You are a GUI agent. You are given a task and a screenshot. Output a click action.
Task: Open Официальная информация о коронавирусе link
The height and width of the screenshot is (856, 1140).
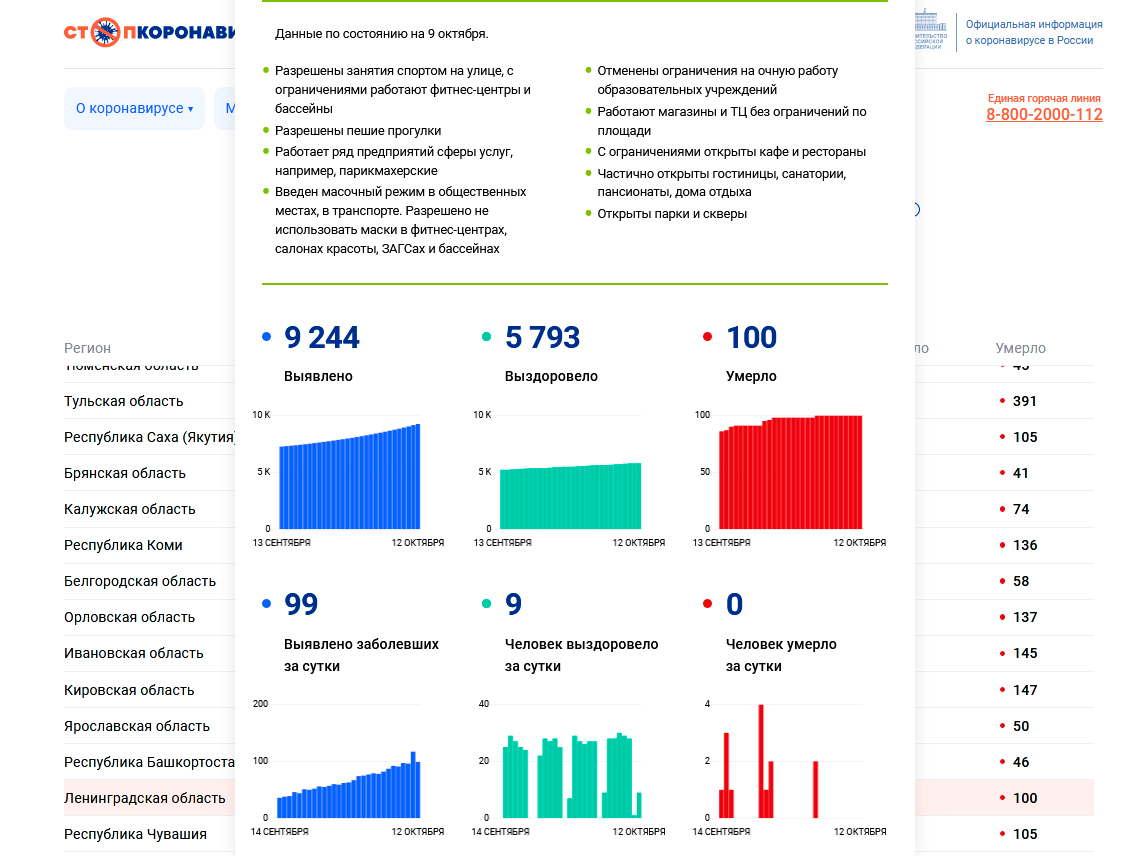pyautogui.click(x=1033, y=32)
